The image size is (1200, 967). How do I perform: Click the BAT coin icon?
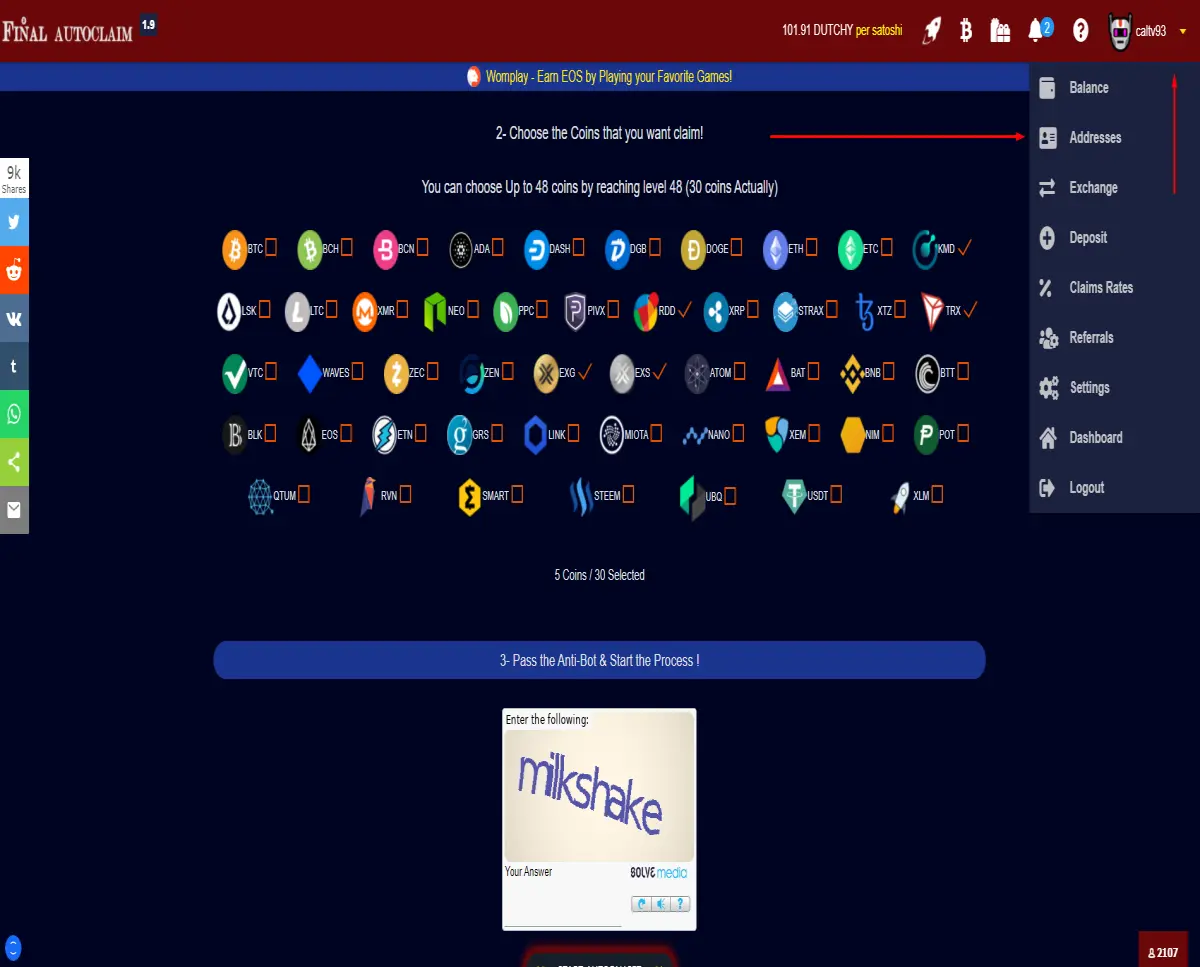point(778,373)
